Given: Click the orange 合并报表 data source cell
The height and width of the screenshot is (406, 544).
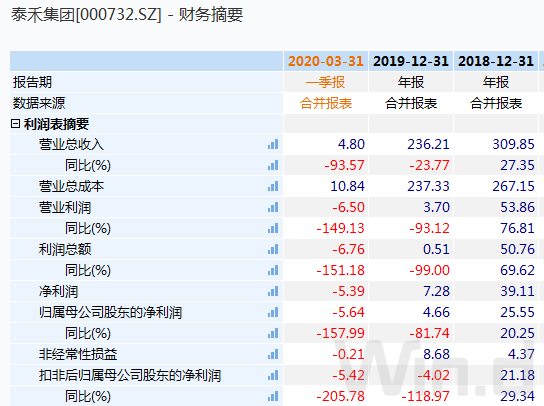Looking at the screenshot, I should (x=325, y=103).
